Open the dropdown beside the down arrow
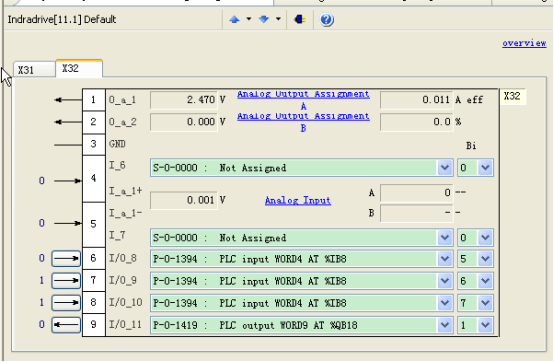This screenshot has height=362, width=554. [278, 19]
